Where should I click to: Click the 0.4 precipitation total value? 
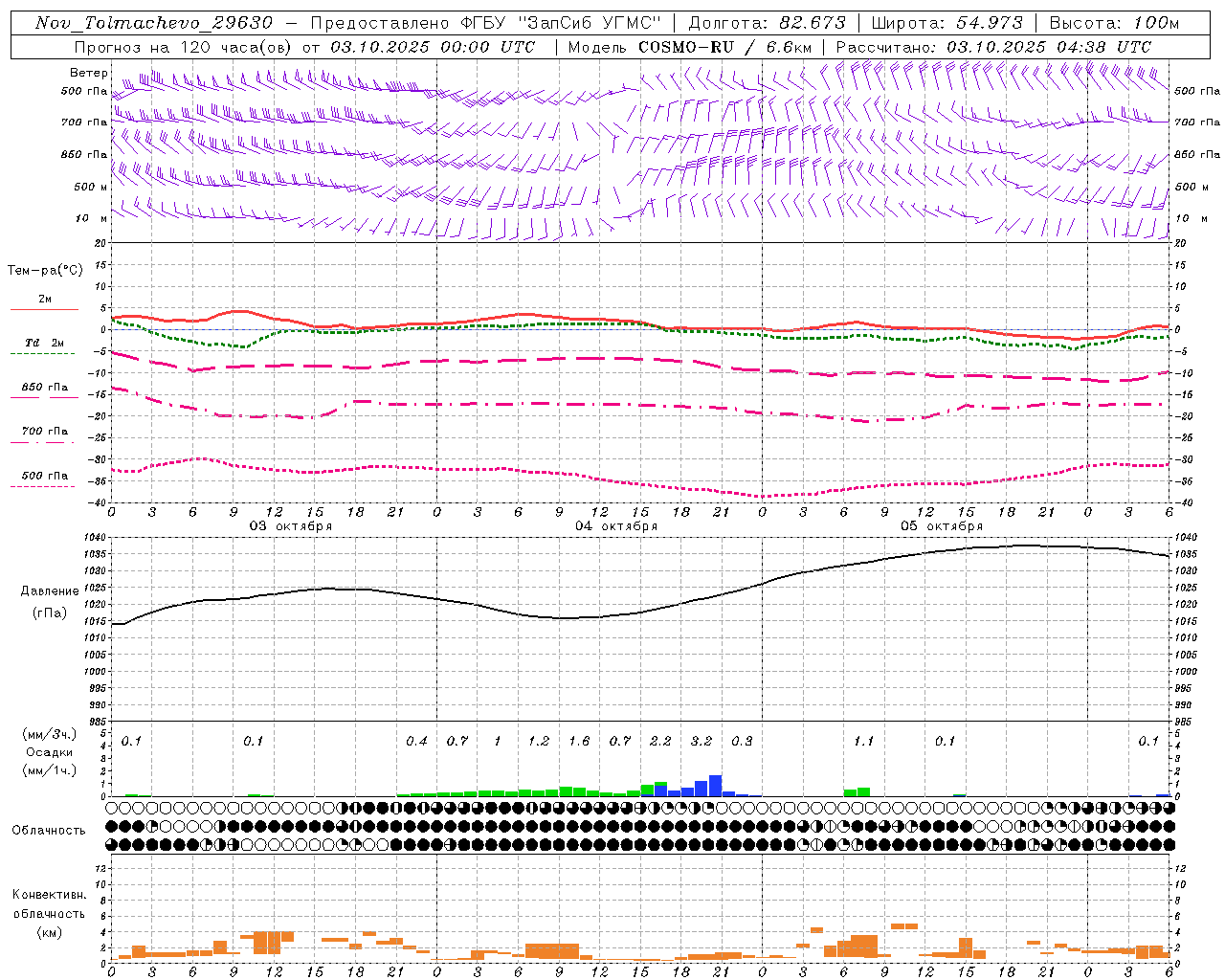416,741
